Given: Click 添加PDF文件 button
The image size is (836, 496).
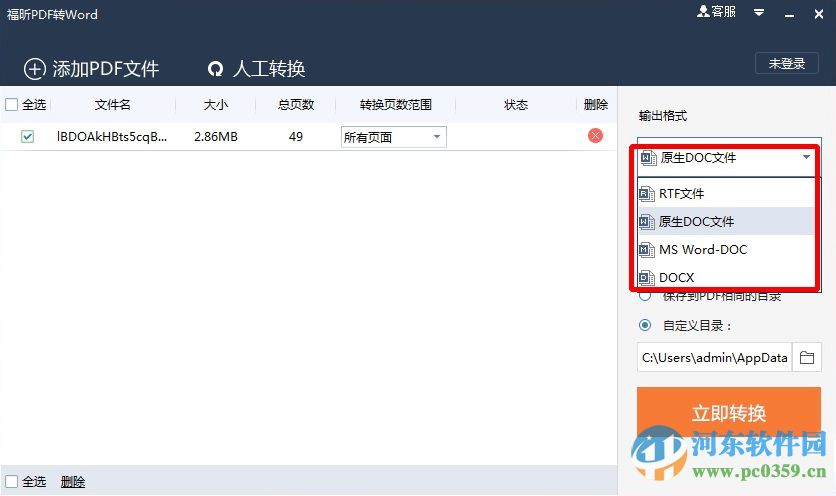Looking at the screenshot, I should [92, 69].
